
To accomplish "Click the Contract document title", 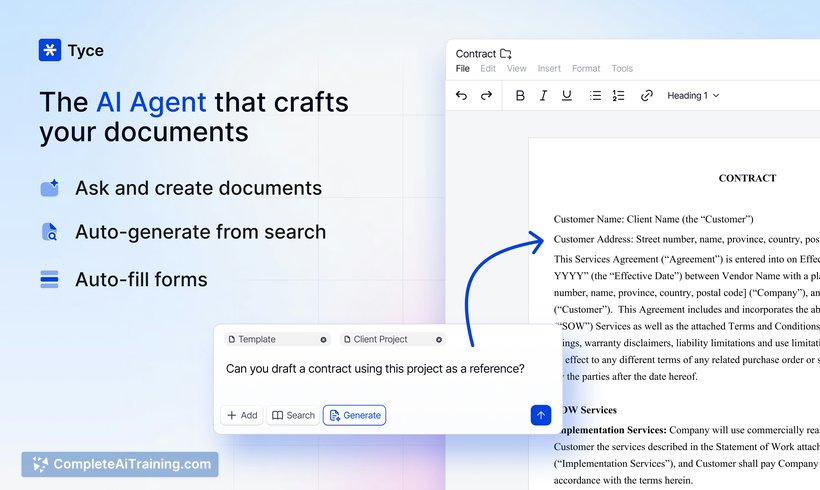I will [475, 53].
